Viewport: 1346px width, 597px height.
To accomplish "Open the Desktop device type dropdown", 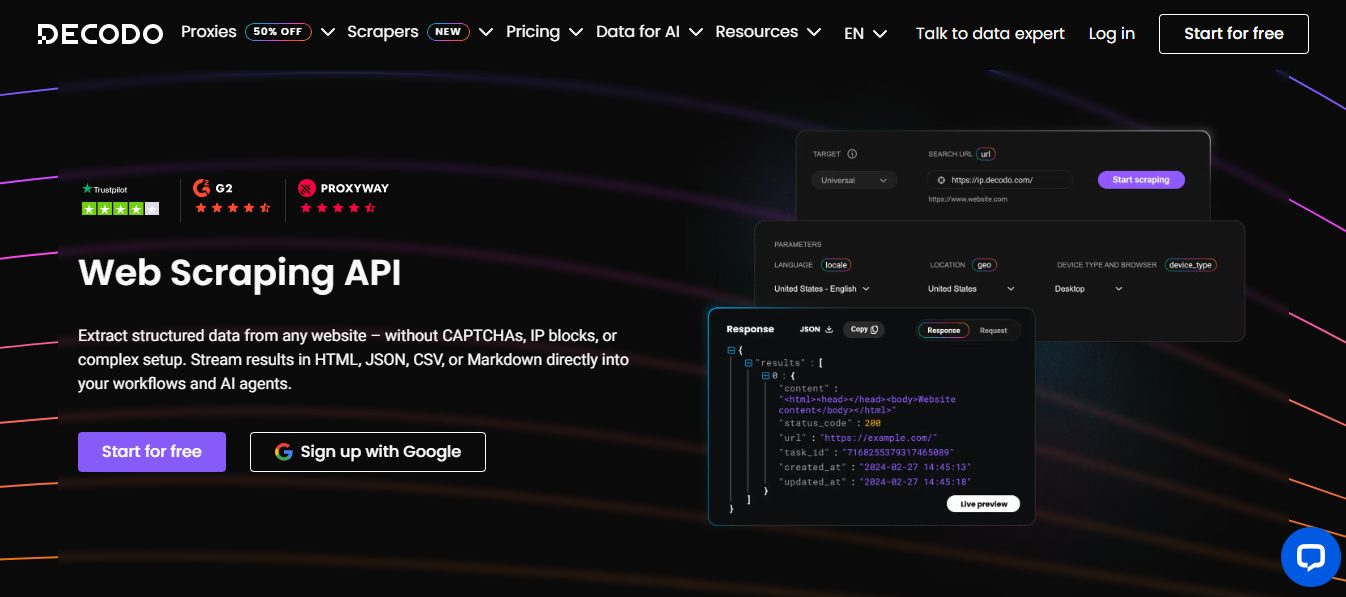I will (x=1089, y=289).
